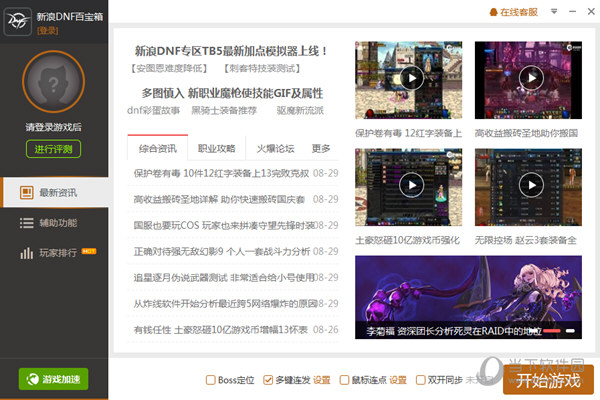Enable the 鼠标连点 checkbox
Viewport: 600px width, 400px height.
[344, 380]
